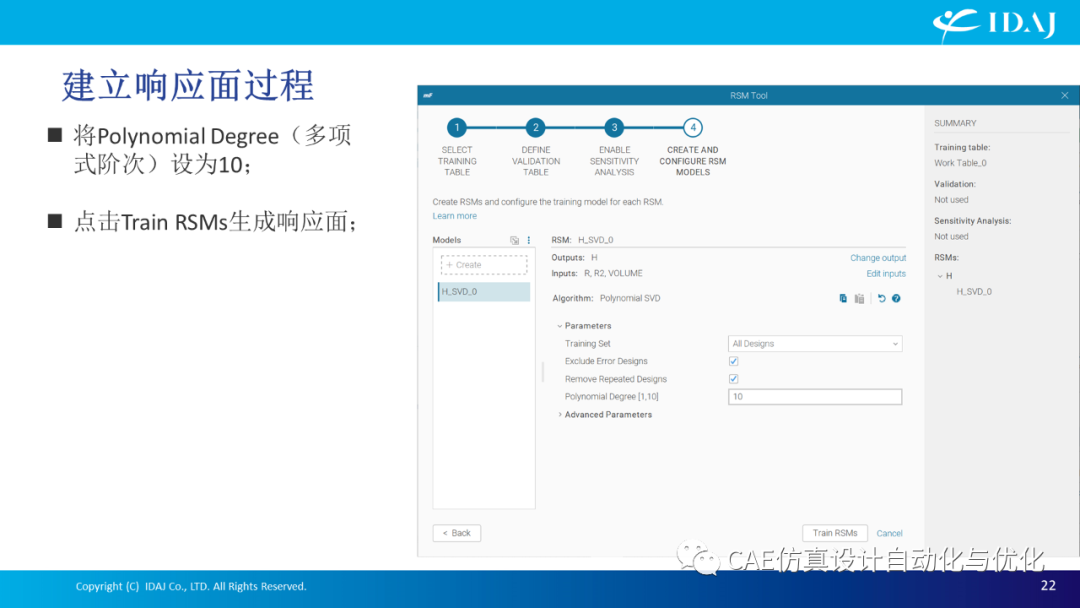Open the Training Set All Designs dropdown
Screen dimensions: 1080x608
pos(815,344)
